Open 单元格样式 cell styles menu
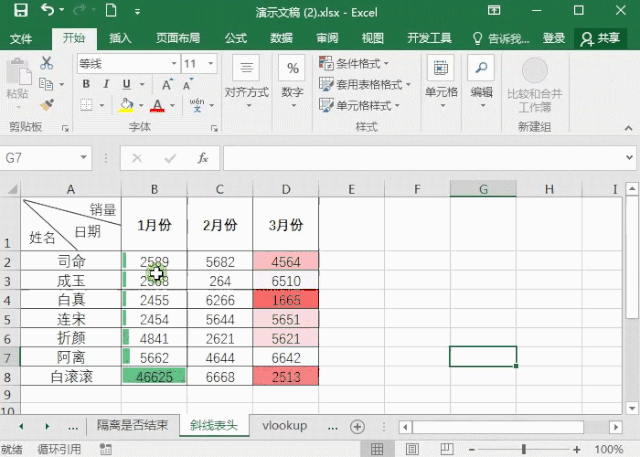The height and width of the screenshot is (457, 640). [359, 105]
